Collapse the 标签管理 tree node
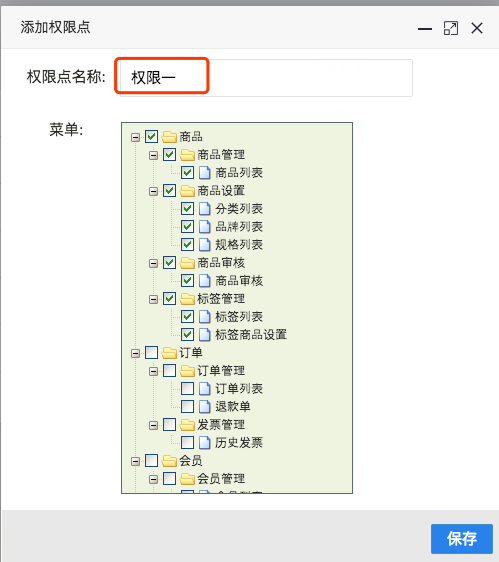Viewport: 499px width, 562px height. tap(153, 299)
